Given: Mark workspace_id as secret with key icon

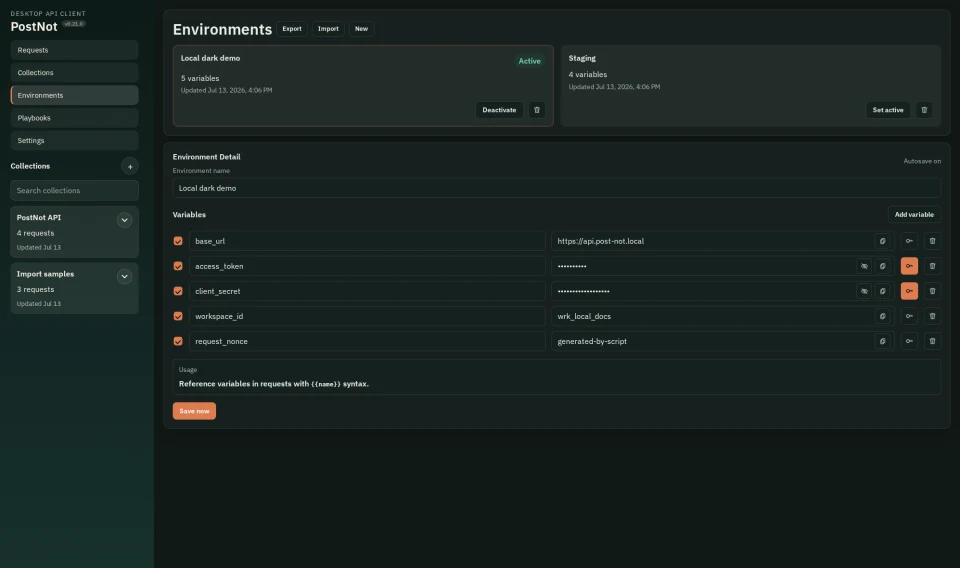Looking at the screenshot, I should coord(909,316).
